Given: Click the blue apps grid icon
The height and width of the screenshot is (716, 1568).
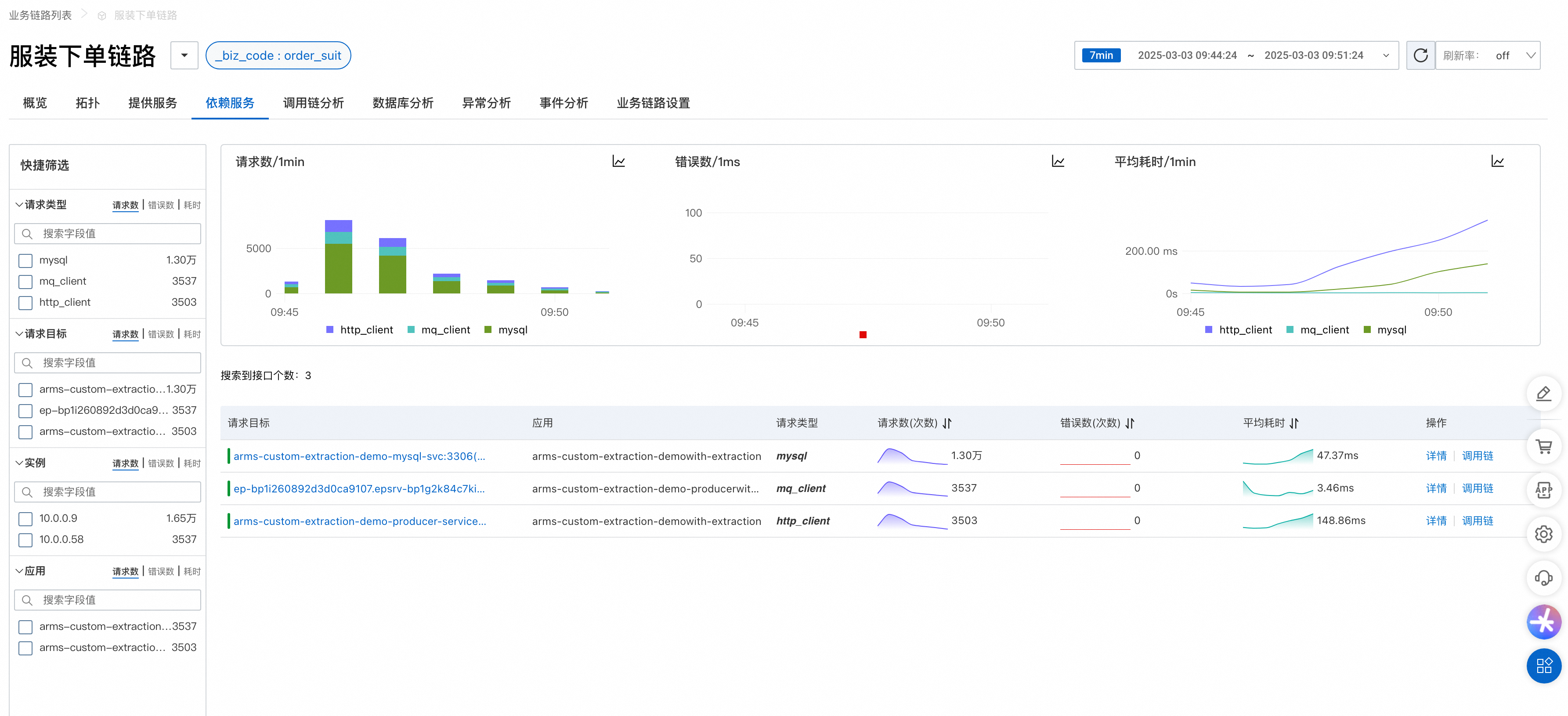Looking at the screenshot, I should (1544, 665).
